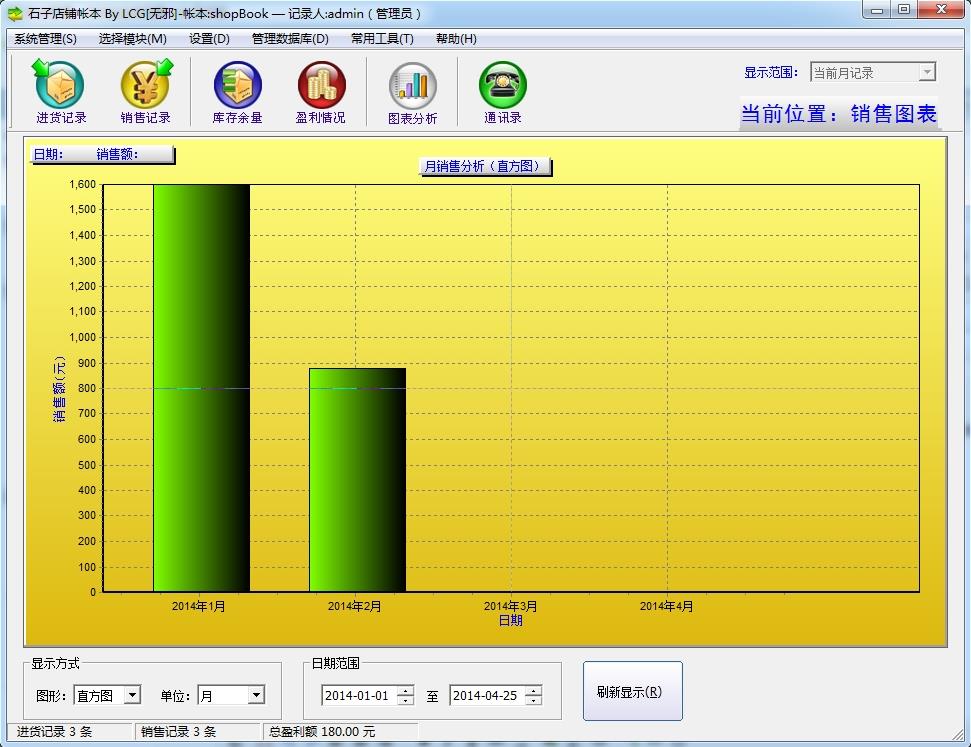Click the 2014年2月 green sales bar
The height and width of the screenshot is (747, 971).
357,480
